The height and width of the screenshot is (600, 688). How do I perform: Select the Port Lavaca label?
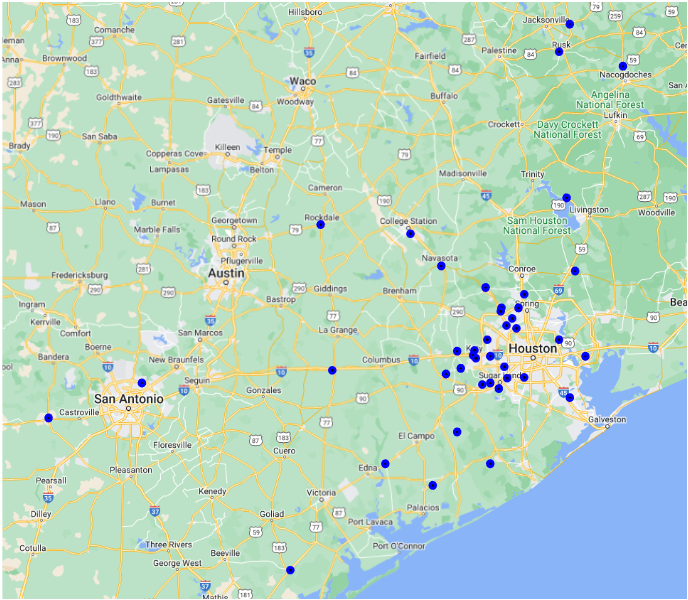click(370, 521)
